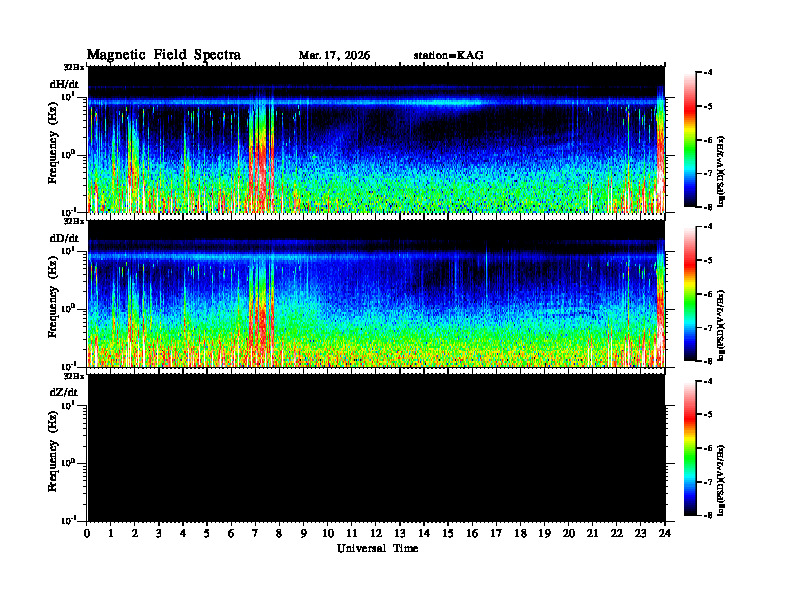Click the "-7" value on dD/dt color bar
This screenshot has width=792, height=612.
click(708, 328)
